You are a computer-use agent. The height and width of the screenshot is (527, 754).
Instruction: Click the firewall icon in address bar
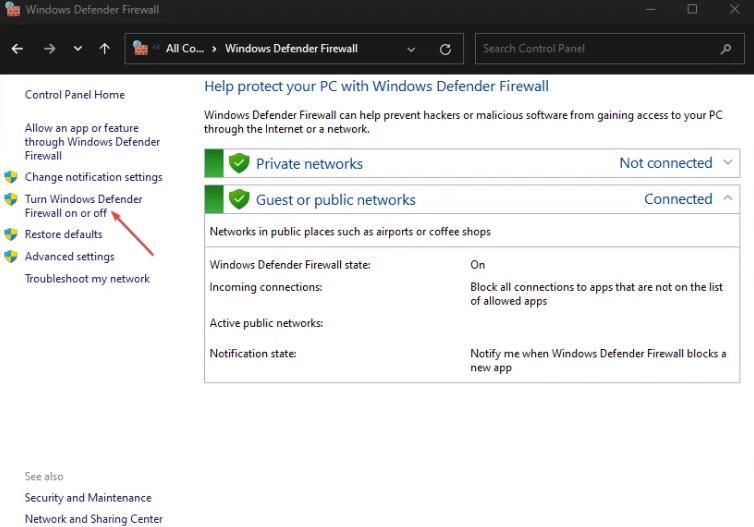point(140,48)
